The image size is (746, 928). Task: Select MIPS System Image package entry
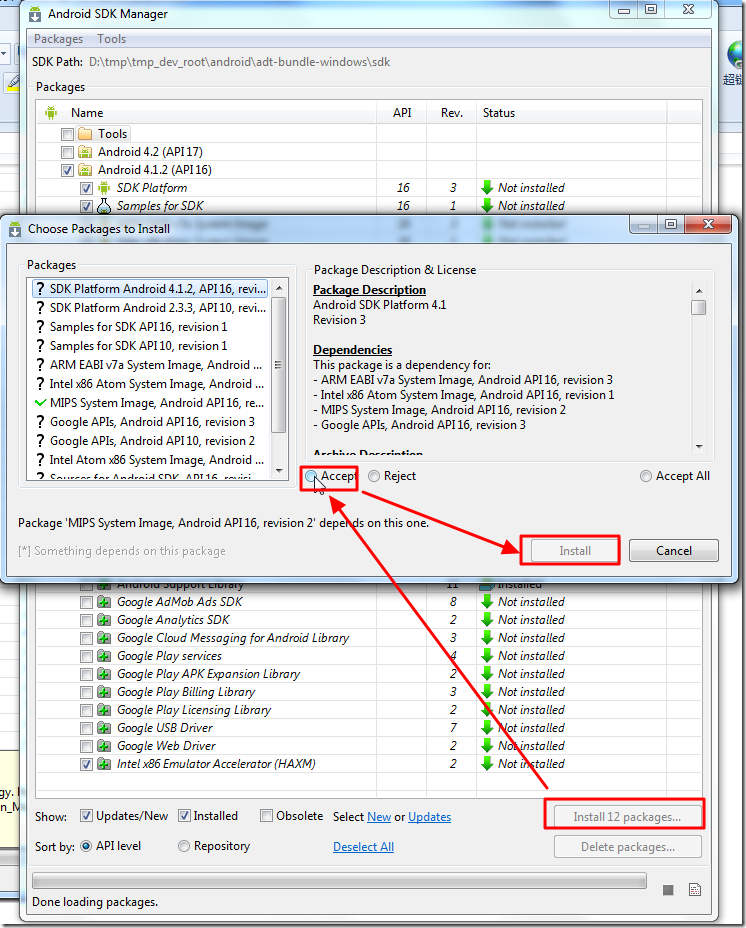tap(150, 403)
